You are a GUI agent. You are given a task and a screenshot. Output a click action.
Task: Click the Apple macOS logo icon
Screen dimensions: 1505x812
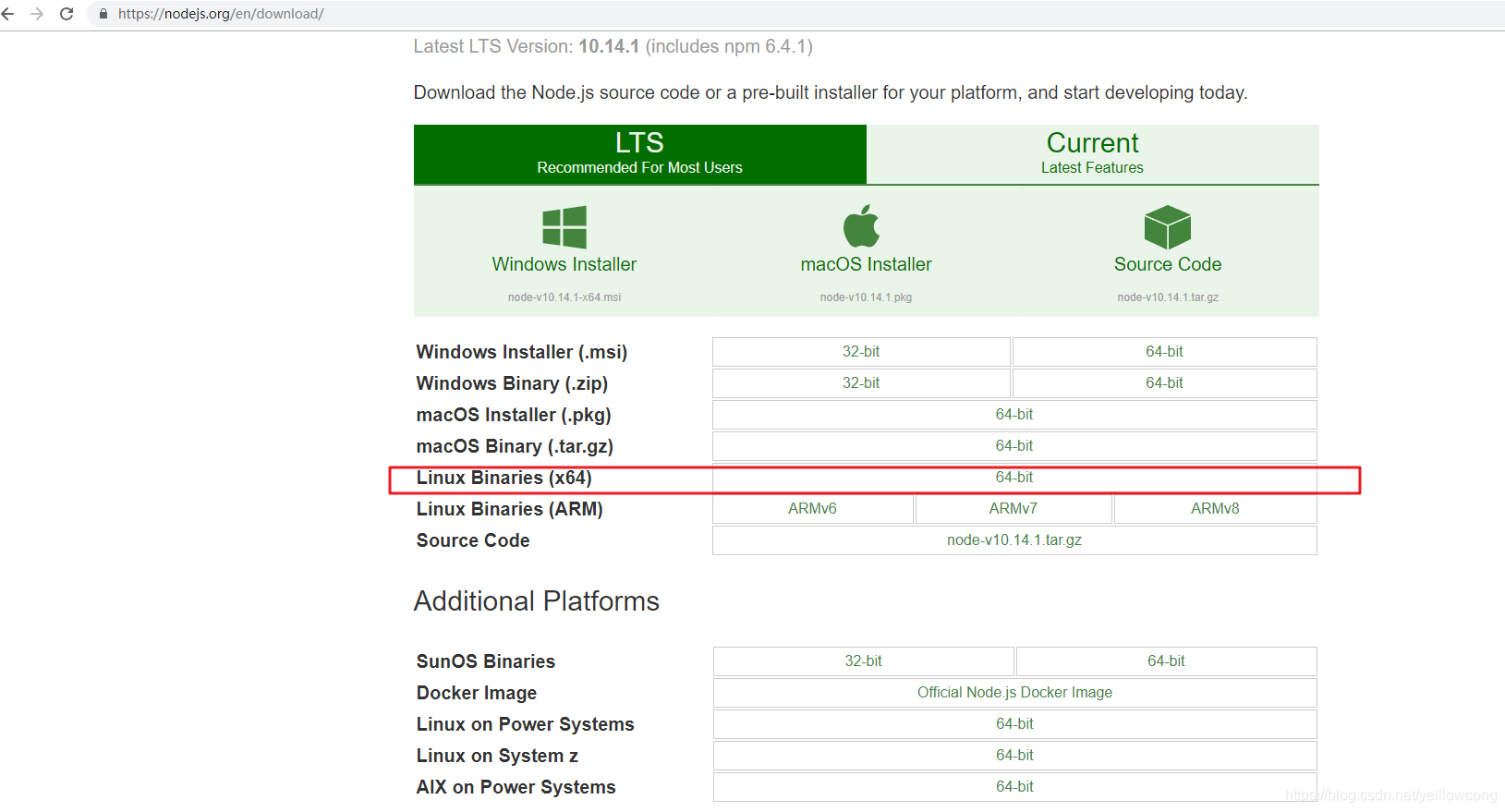coord(861,225)
